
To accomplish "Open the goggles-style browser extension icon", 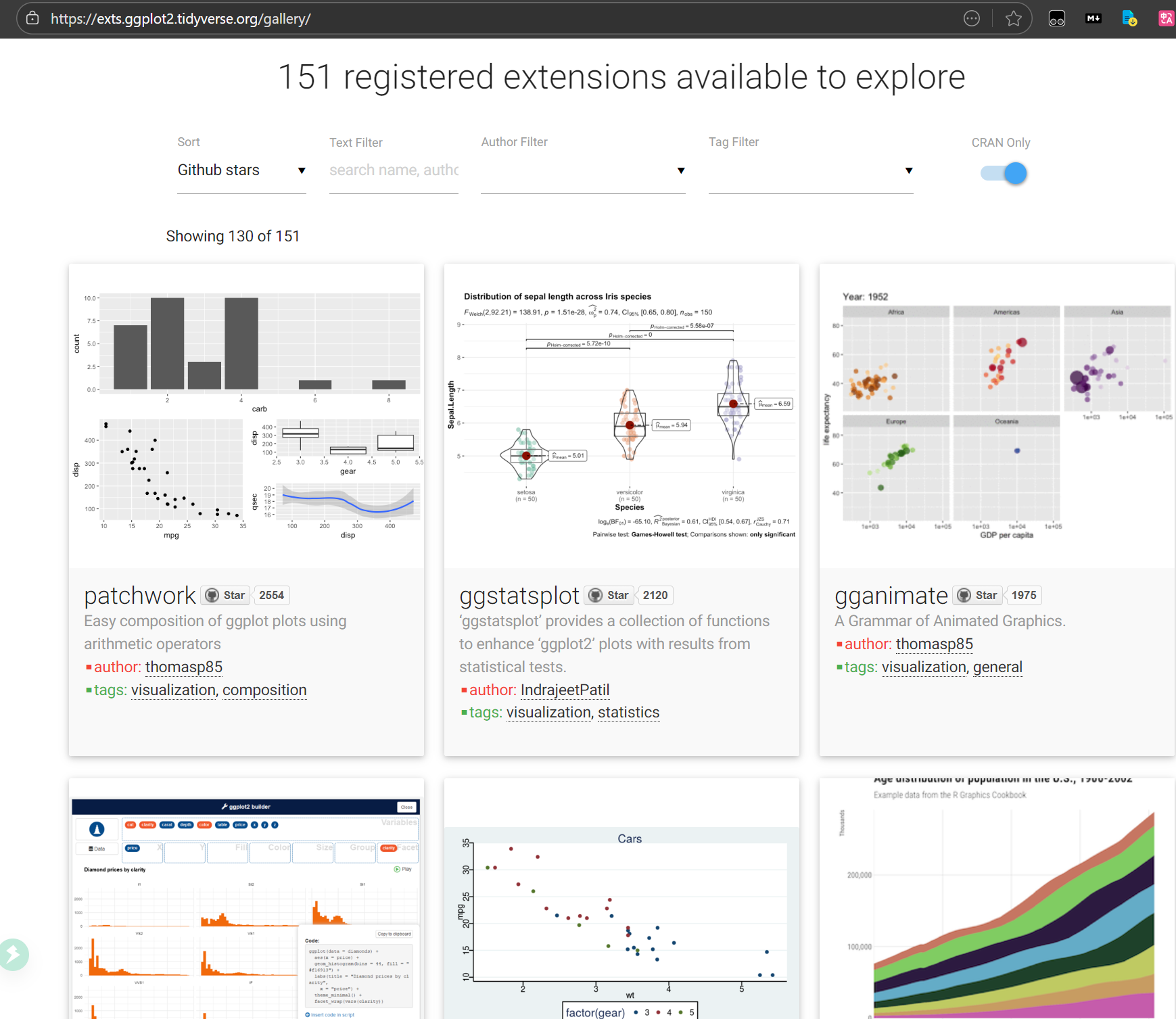I will point(1057,19).
